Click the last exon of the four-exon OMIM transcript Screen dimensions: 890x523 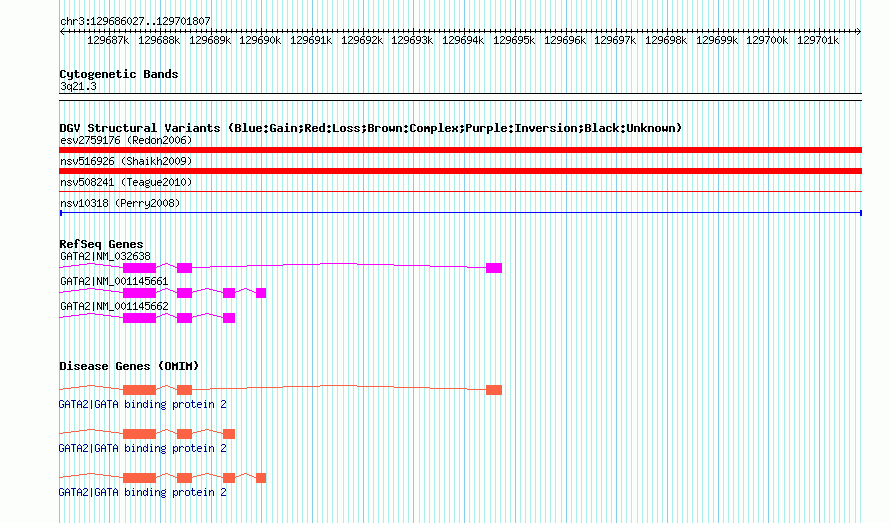tap(261, 478)
